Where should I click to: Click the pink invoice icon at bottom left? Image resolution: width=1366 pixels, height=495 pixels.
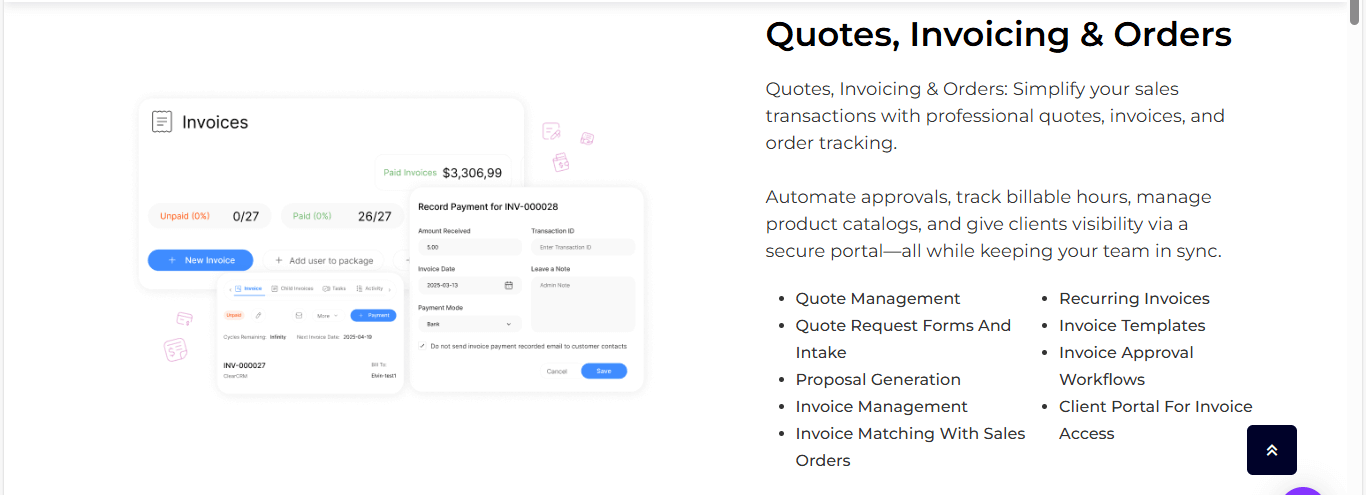(176, 349)
